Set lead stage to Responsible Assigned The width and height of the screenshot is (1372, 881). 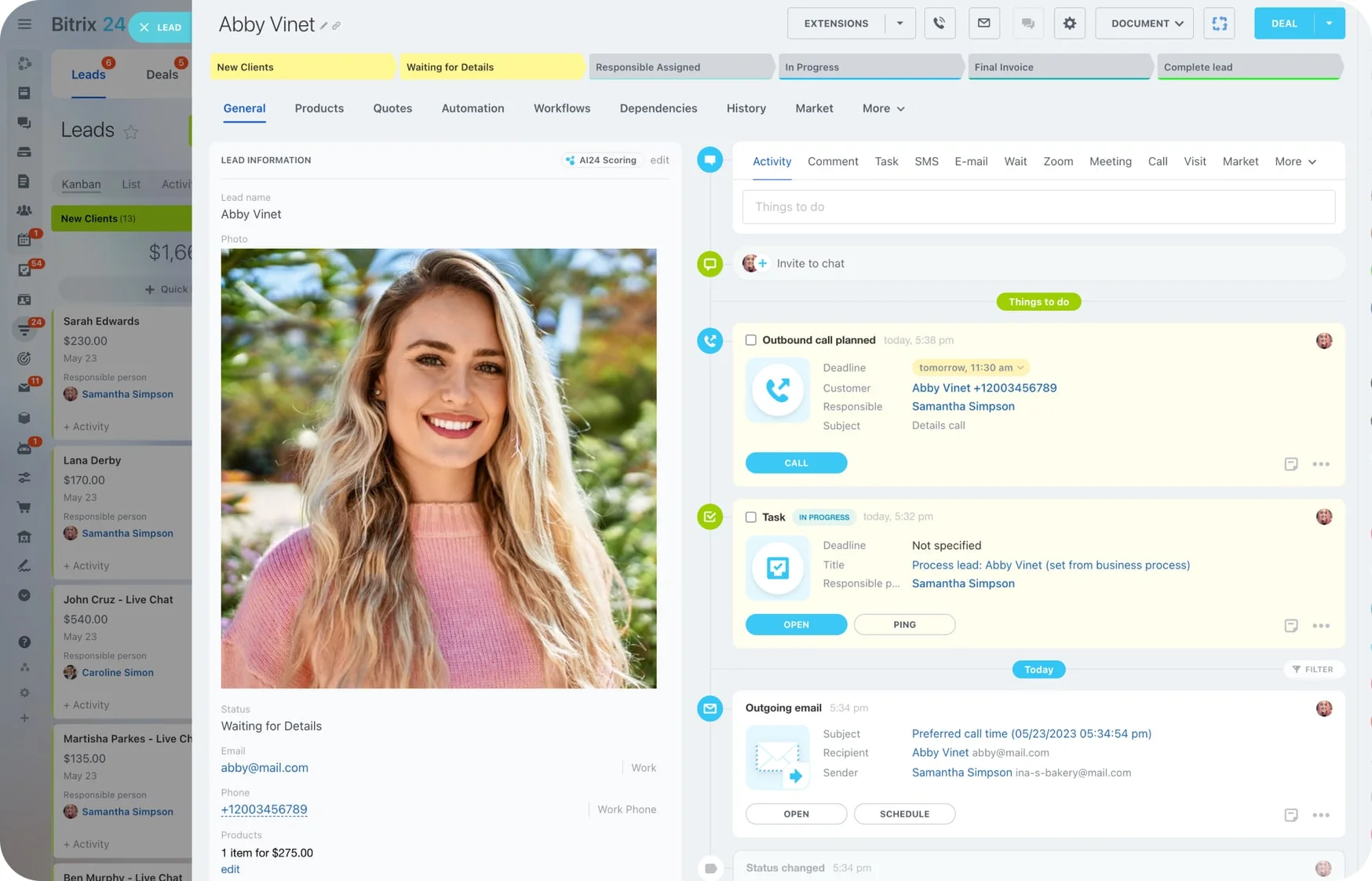pos(681,67)
